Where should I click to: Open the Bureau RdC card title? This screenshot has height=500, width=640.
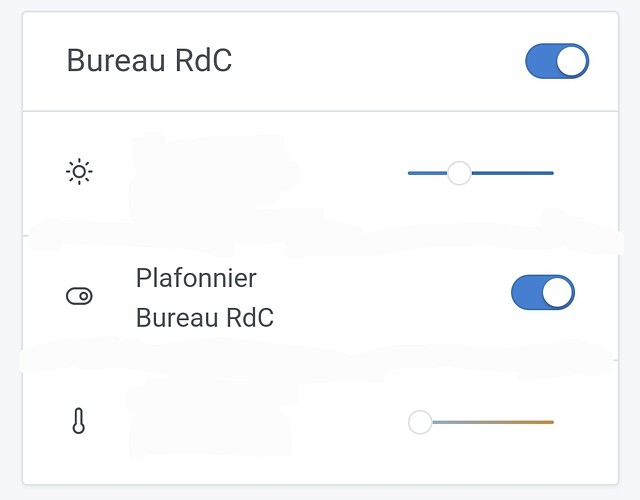[149, 61]
